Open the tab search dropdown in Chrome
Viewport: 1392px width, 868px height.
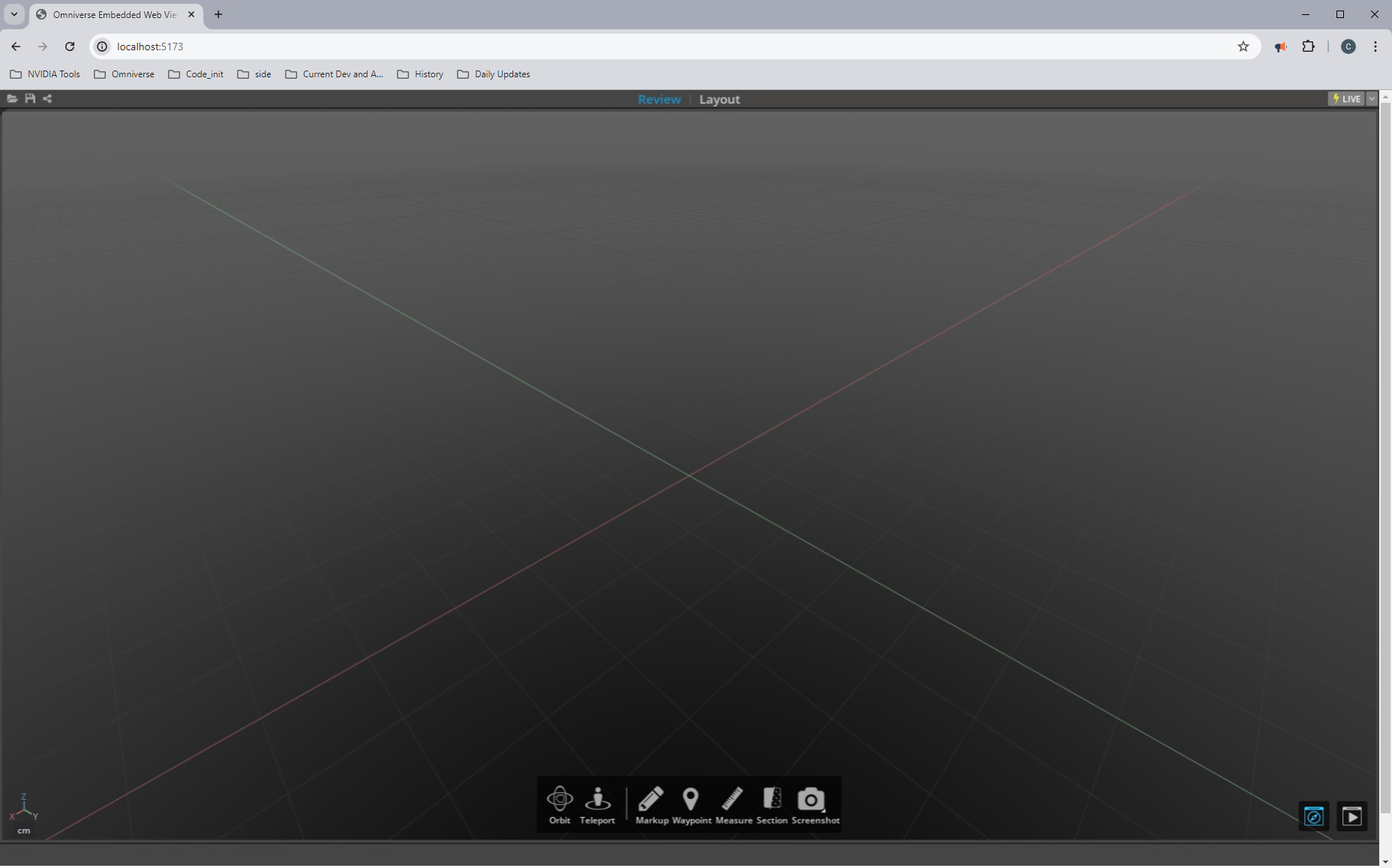coord(14,14)
